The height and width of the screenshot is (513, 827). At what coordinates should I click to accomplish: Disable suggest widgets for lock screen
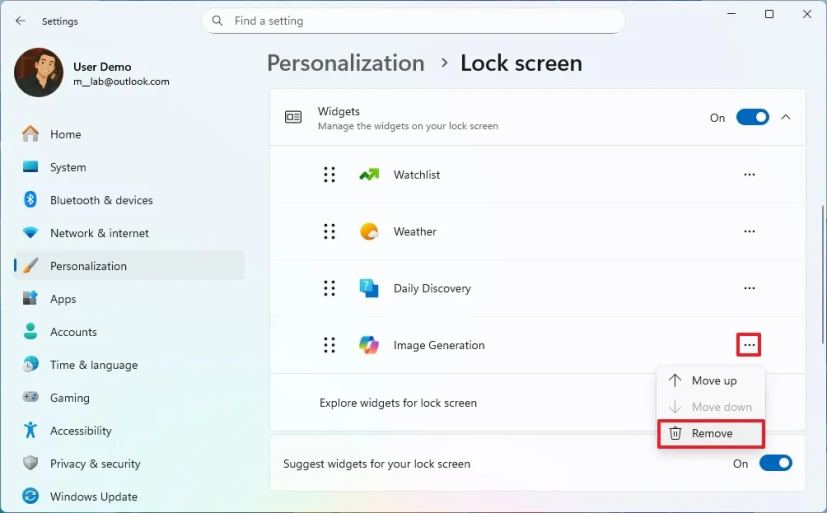pos(775,463)
